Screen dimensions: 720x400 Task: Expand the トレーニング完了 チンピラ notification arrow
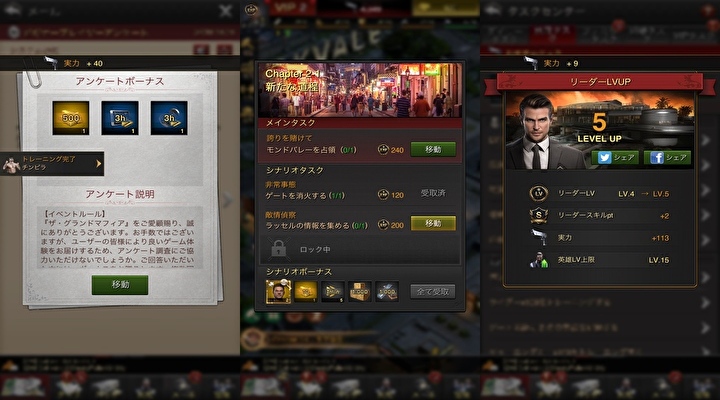pos(99,163)
